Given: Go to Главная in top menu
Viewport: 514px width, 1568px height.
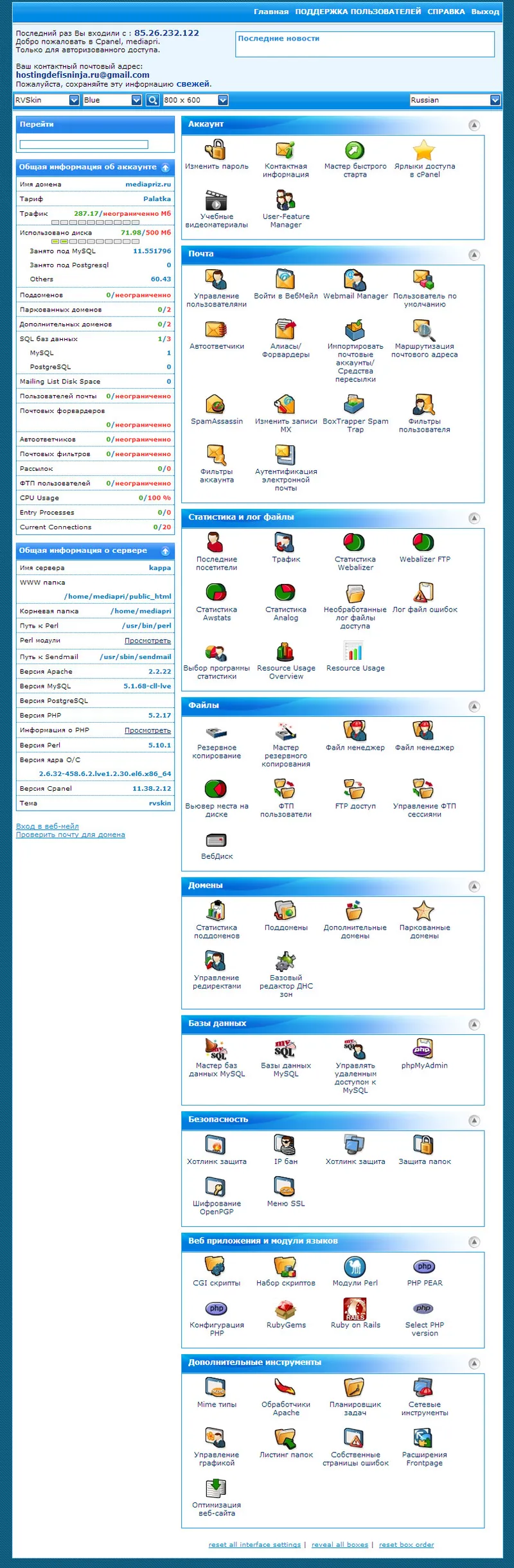Looking at the screenshot, I should (271, 12).
